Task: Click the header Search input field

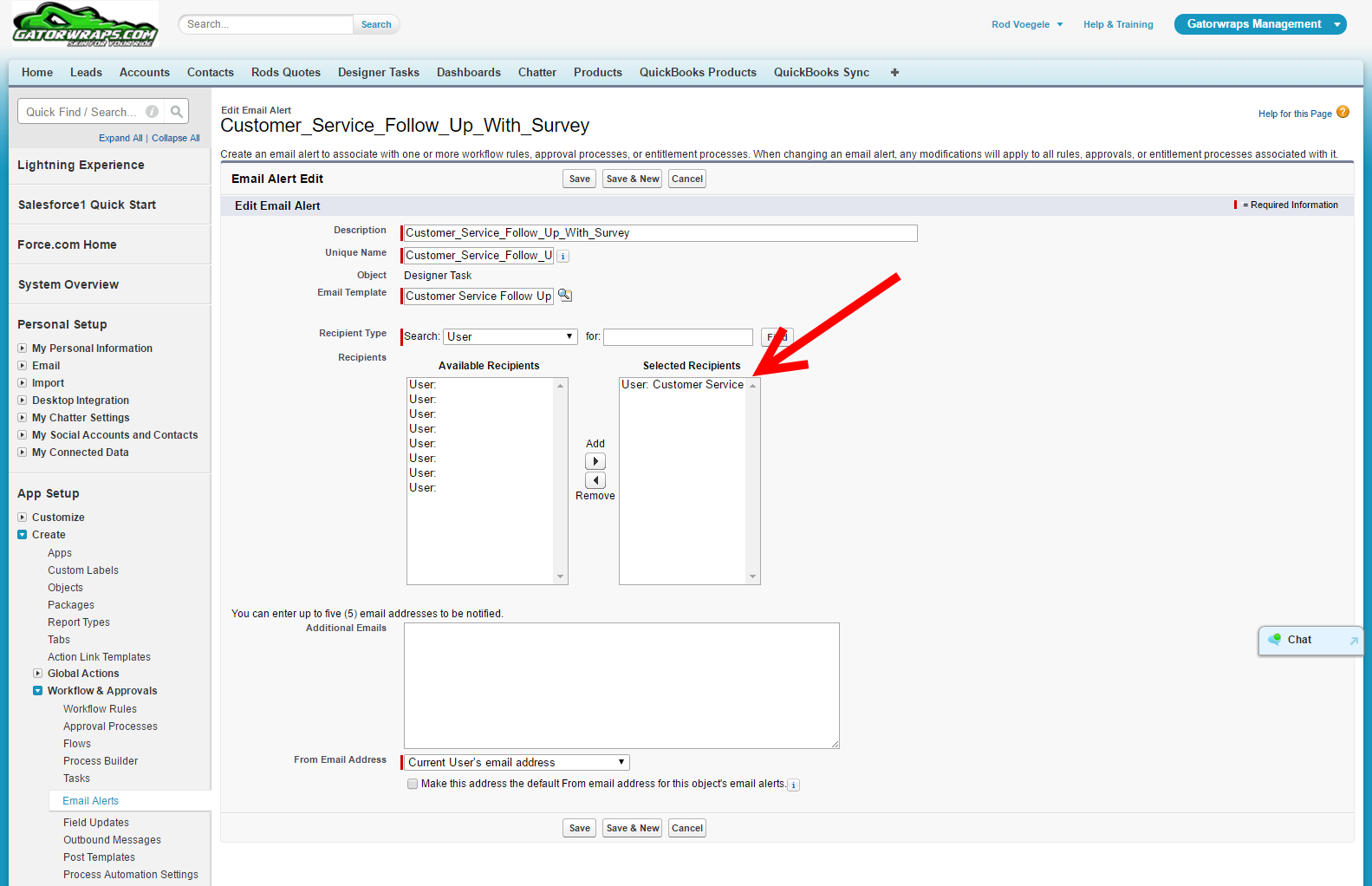Action: (267, 24)
